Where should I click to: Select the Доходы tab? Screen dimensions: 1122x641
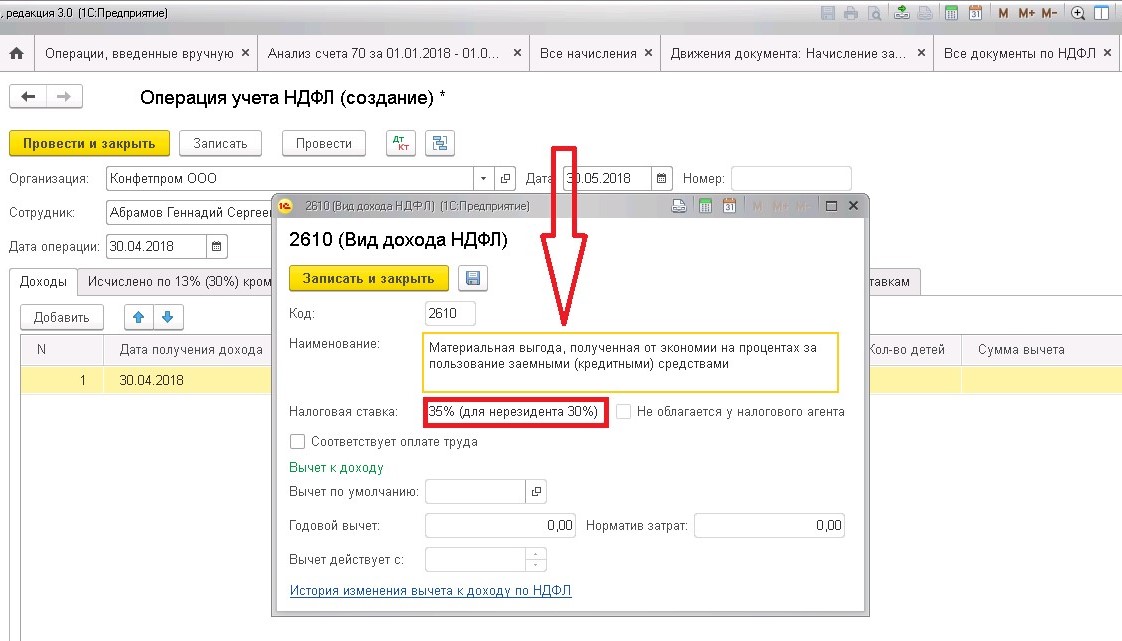point(43,281)
